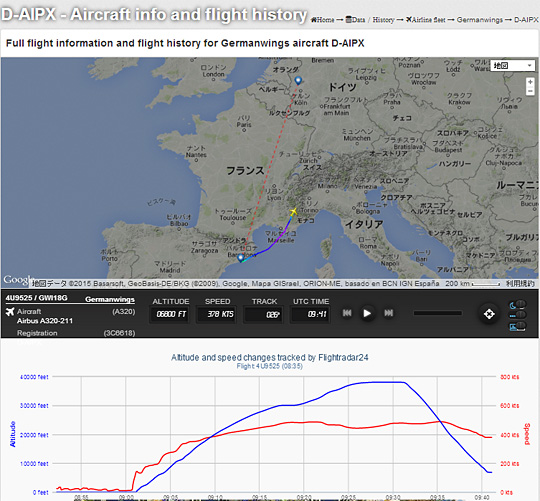Screen dimensions: 540x501
Task: Zoom out the map with minus
Action: click(530, 91)
